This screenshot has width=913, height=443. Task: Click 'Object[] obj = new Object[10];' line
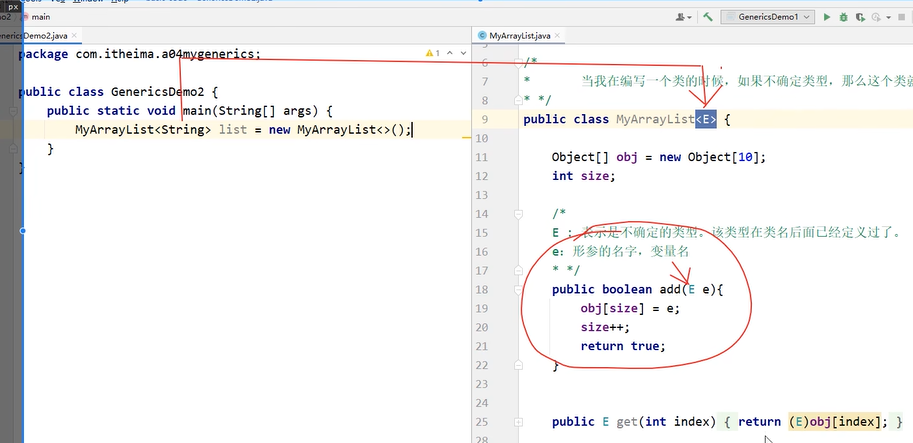pyautogui.click(x=660, y=157)
